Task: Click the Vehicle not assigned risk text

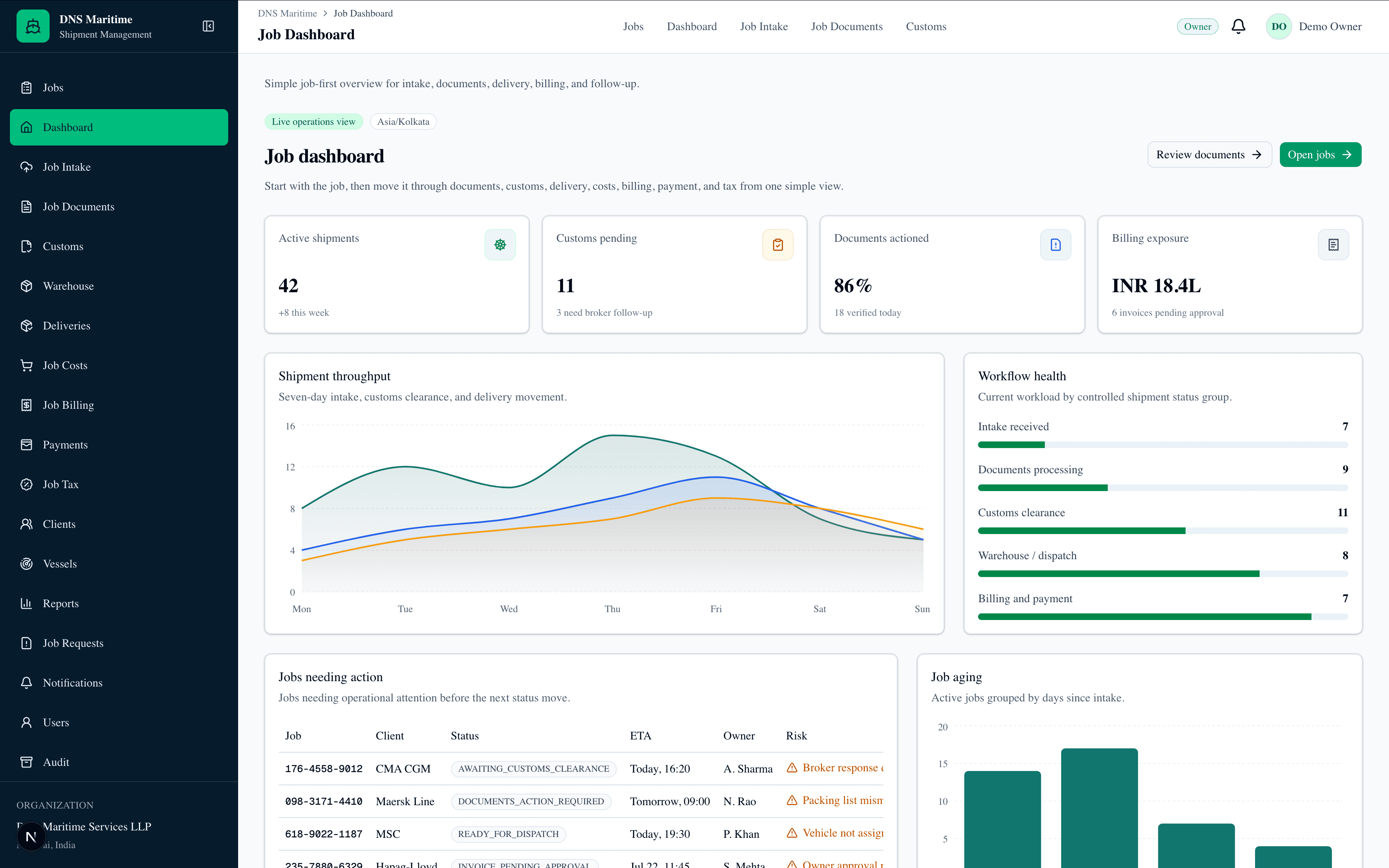Action: click(x=842, y=834)
